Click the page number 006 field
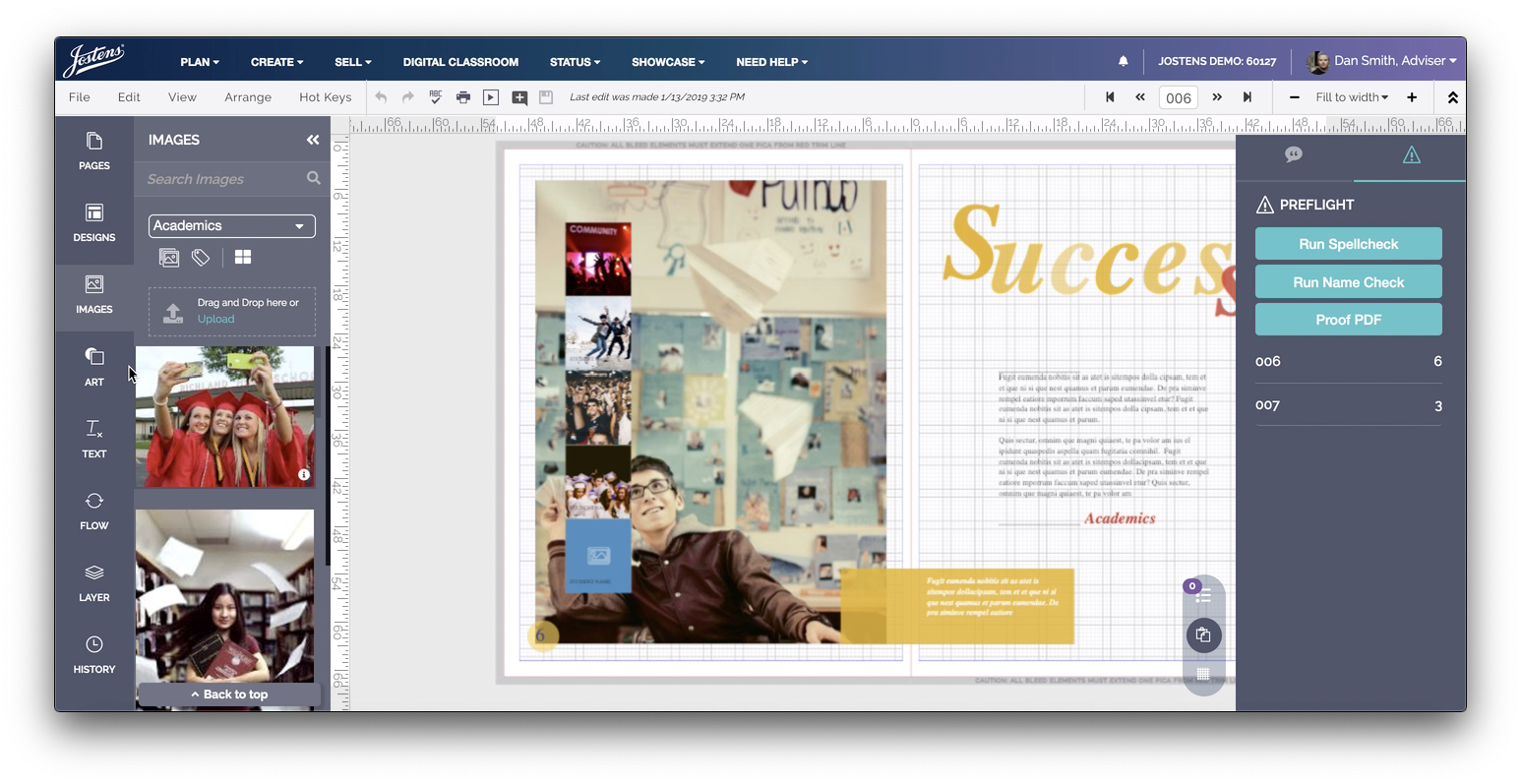The width and height of the screenshot is (1521, 784). click(x=1178, y=97)
